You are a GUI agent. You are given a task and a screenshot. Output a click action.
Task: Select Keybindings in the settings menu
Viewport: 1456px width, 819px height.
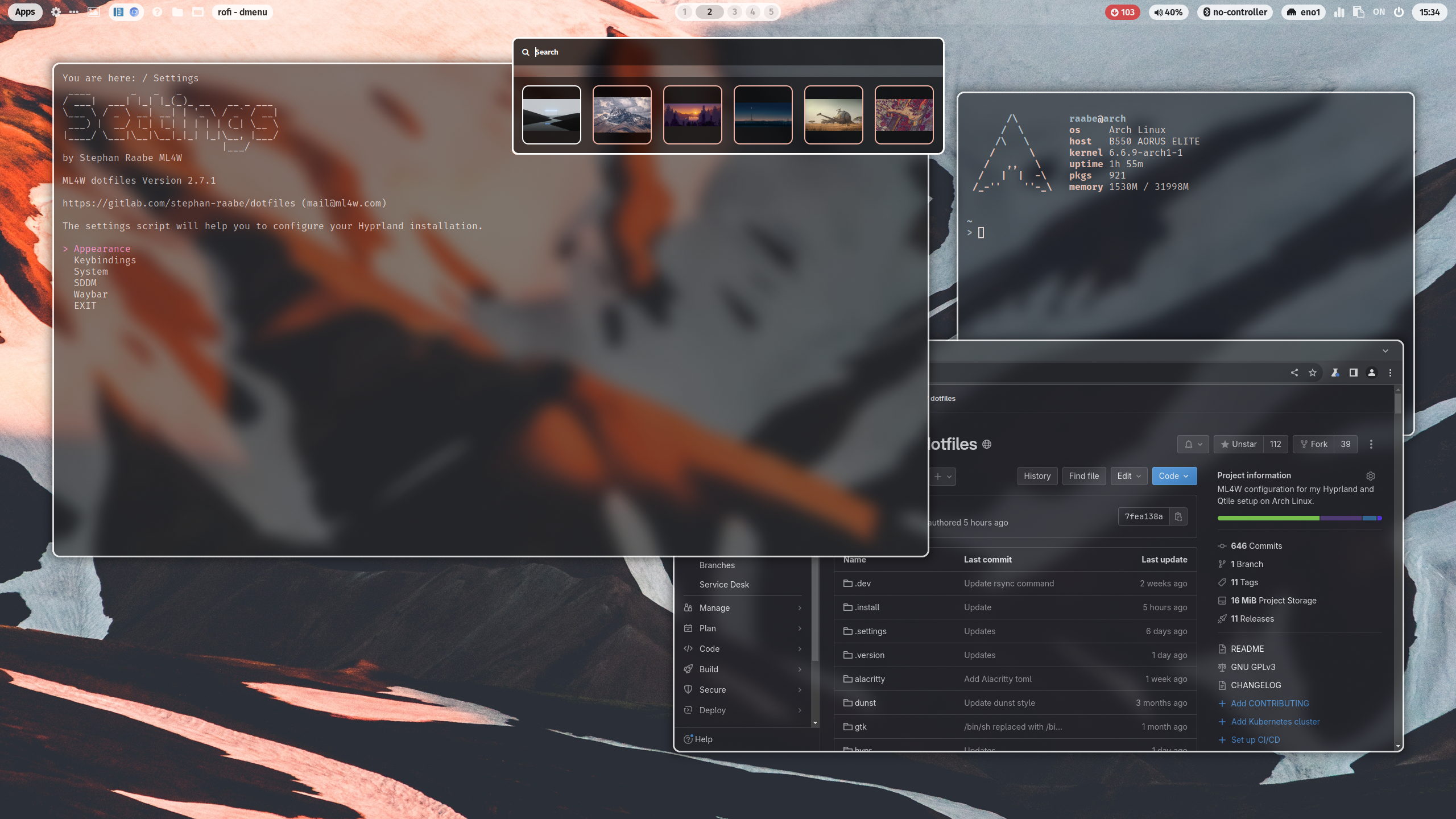[x=105, y=260]
